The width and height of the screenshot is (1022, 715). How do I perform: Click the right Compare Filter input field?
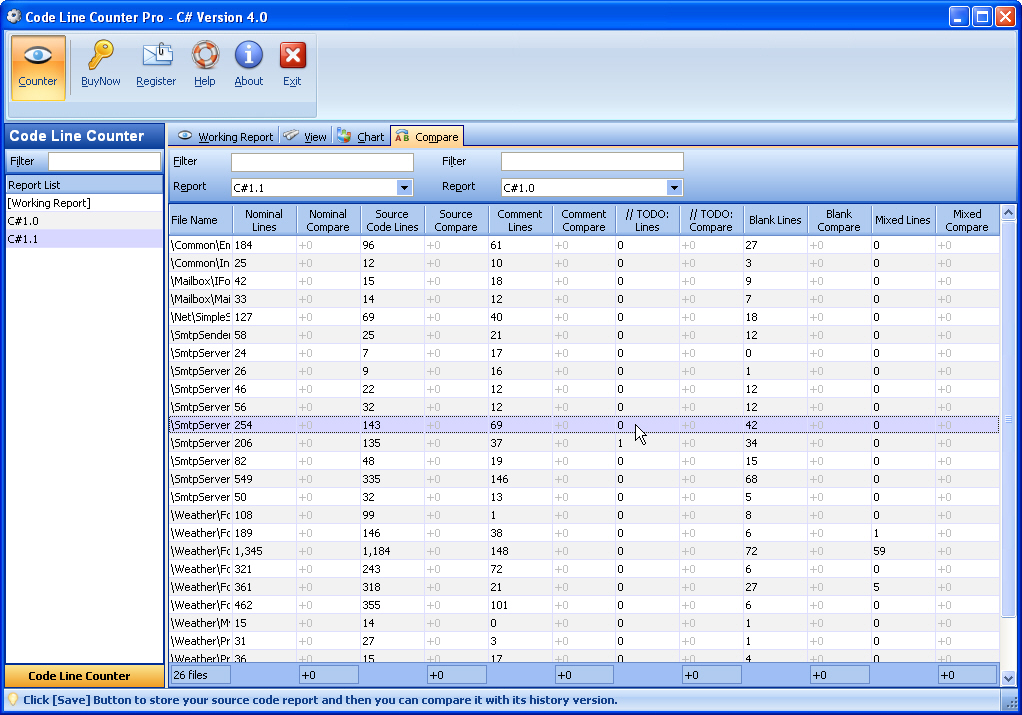point(592,162)
